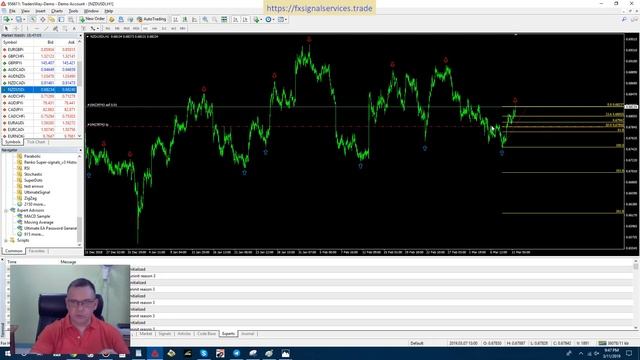This screenshot has height=360, width=640.
Task: Toggle the Navigator folder icon in toolbar
Action: [x=51, y=19]
